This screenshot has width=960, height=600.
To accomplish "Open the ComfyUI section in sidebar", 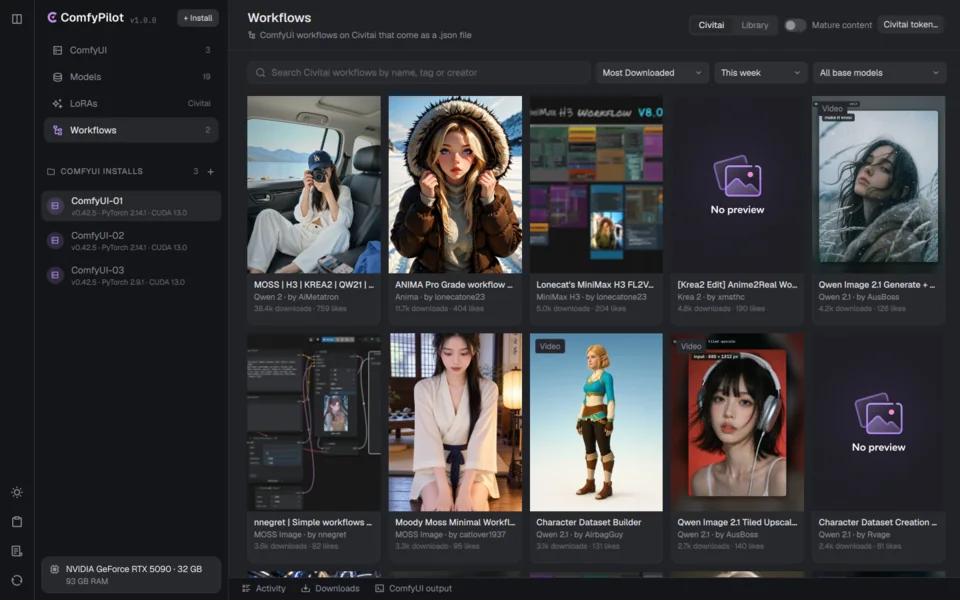I will point(131,50).
